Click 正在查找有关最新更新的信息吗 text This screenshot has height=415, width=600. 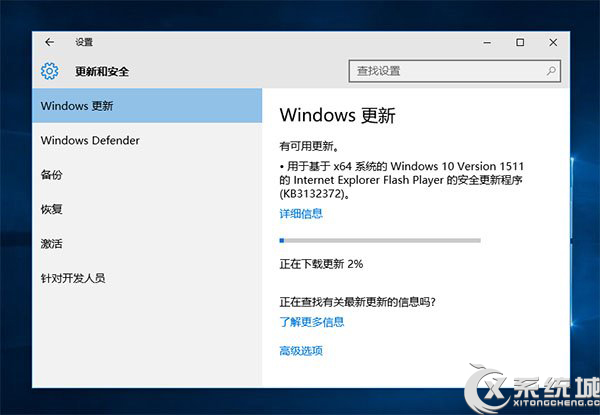[357, 302]
